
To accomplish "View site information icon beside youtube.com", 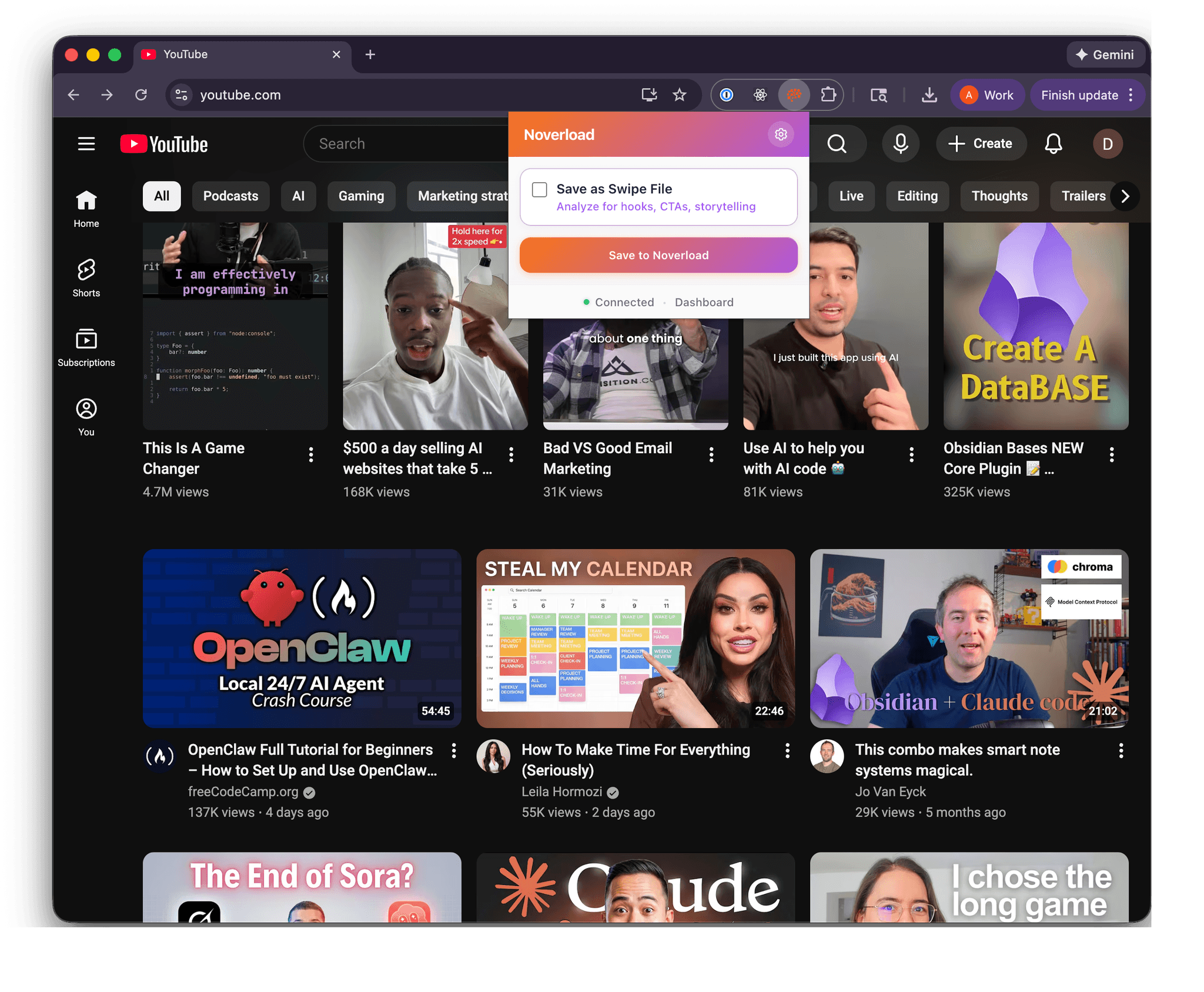I will [x=182, y=95].
